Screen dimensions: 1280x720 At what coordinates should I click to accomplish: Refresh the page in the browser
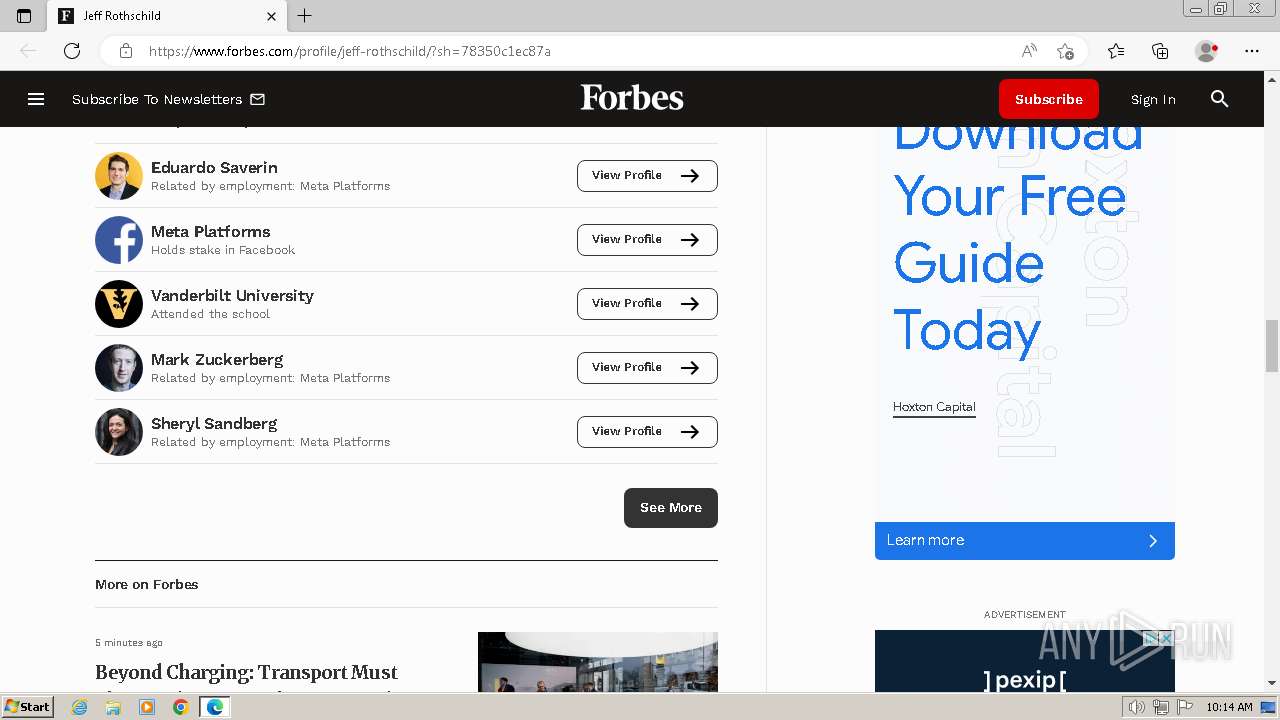(x=72, y=51)
